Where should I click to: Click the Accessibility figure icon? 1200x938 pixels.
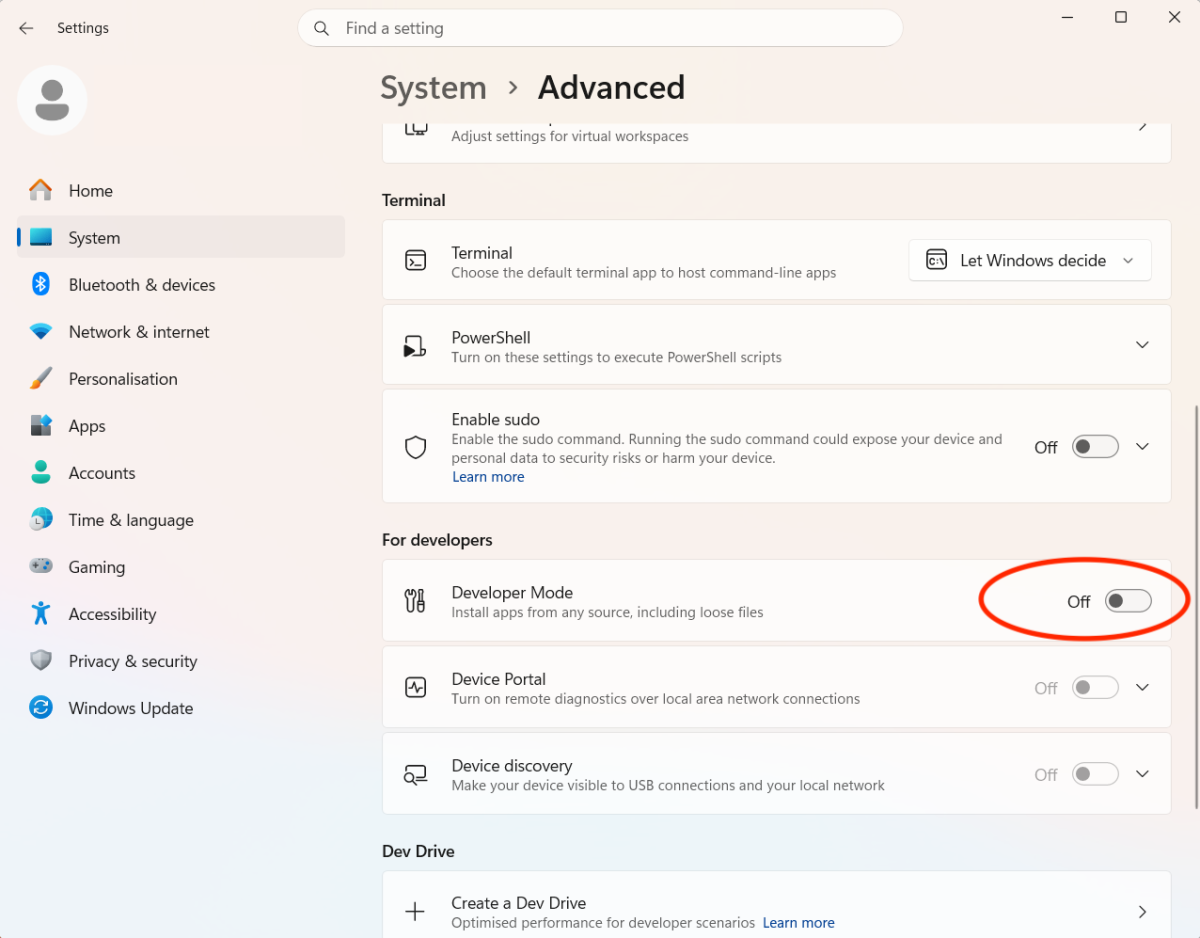tap(41, 613)
